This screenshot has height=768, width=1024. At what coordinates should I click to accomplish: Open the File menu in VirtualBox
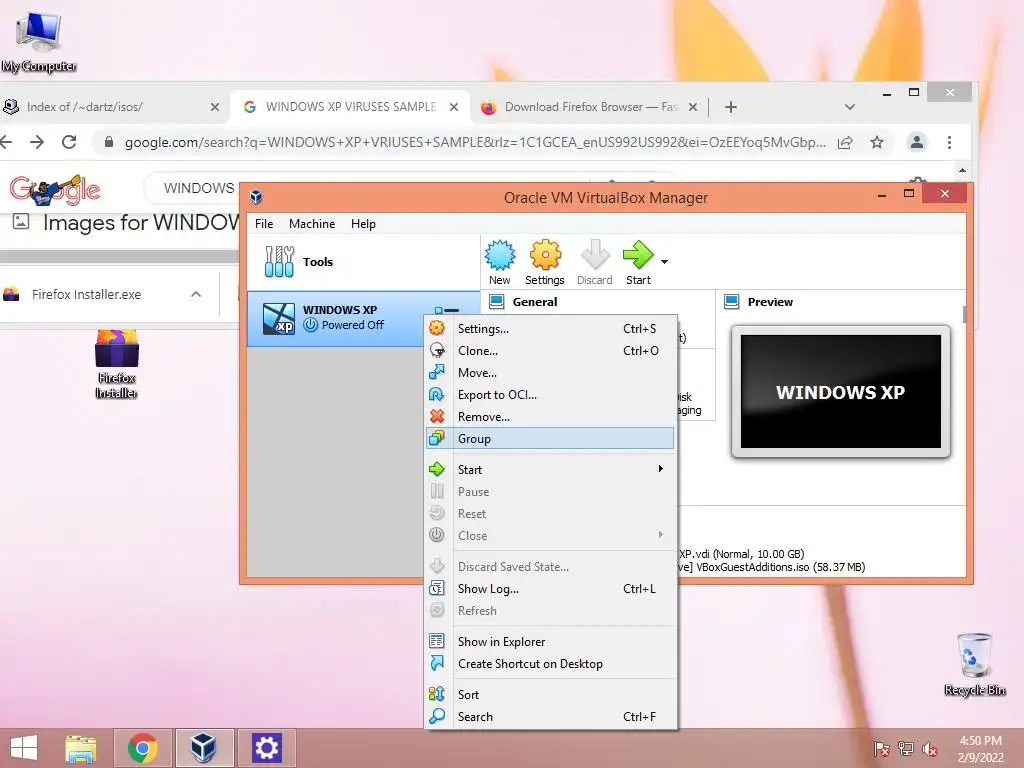point(264,223)
